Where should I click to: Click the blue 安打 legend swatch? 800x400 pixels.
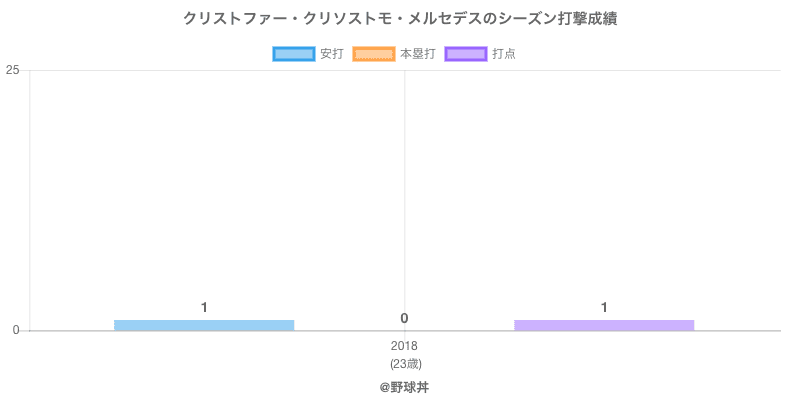[293, 54]
